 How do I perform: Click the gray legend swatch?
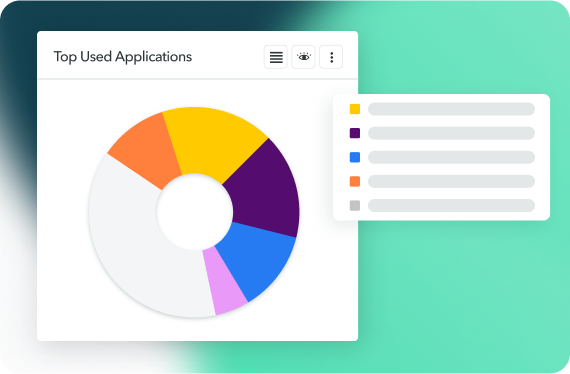[355, 206]
